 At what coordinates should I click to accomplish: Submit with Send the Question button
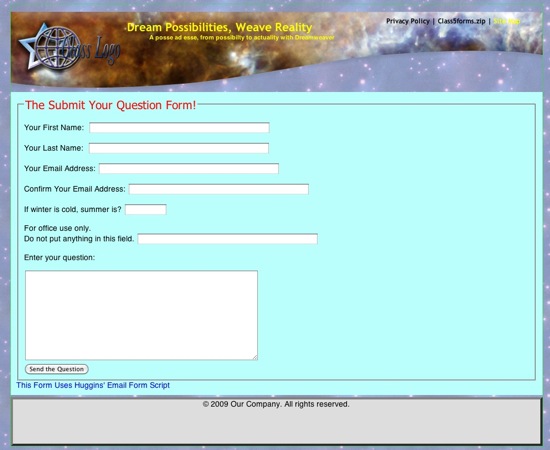tap(56, 369)
